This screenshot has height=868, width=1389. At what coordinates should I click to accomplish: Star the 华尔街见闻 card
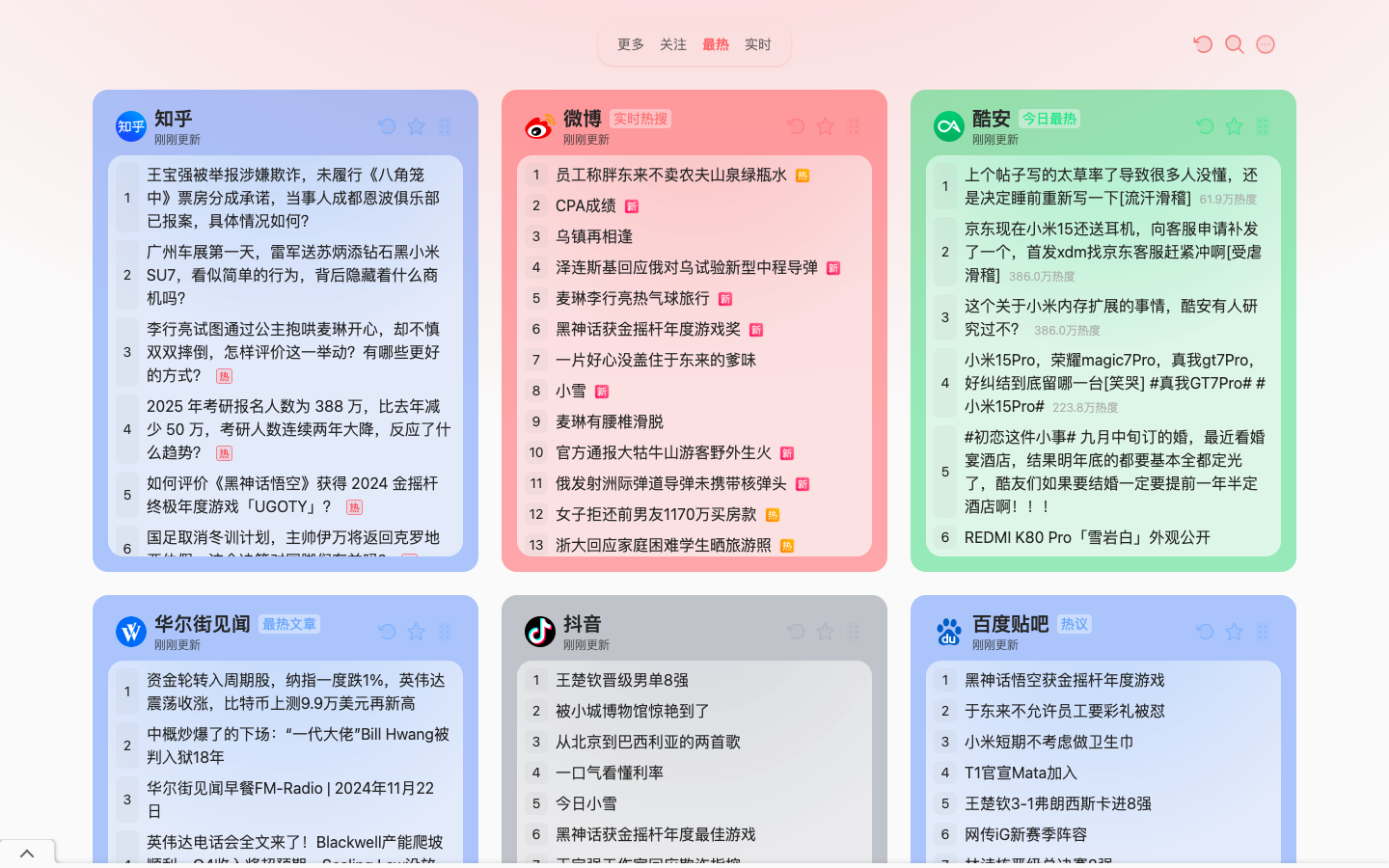click(416, 632)
